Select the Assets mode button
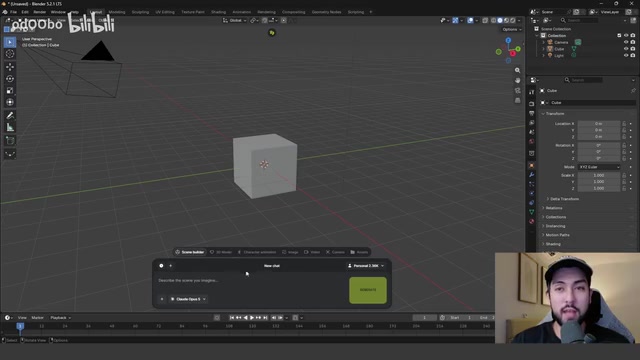 click(360, 252)
